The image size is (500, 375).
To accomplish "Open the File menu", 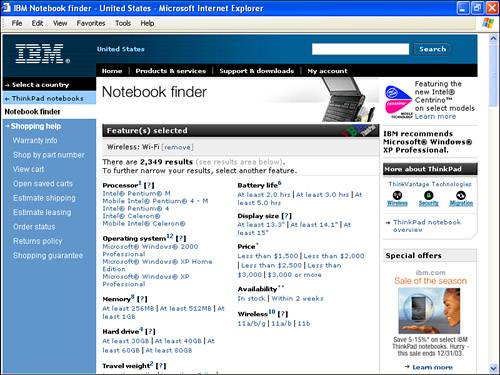I will tap(17, 23).
